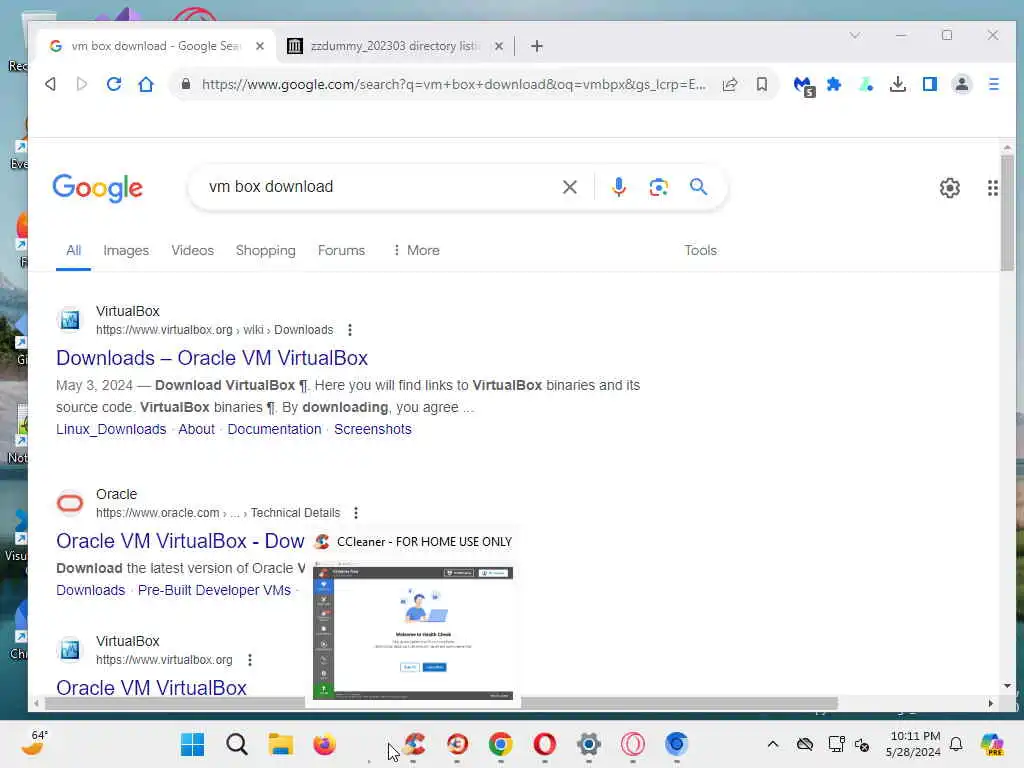Screen dimensions: 1024x768
Task: Open more options for Oracle Technical Details result
Action: coord(356,513)
